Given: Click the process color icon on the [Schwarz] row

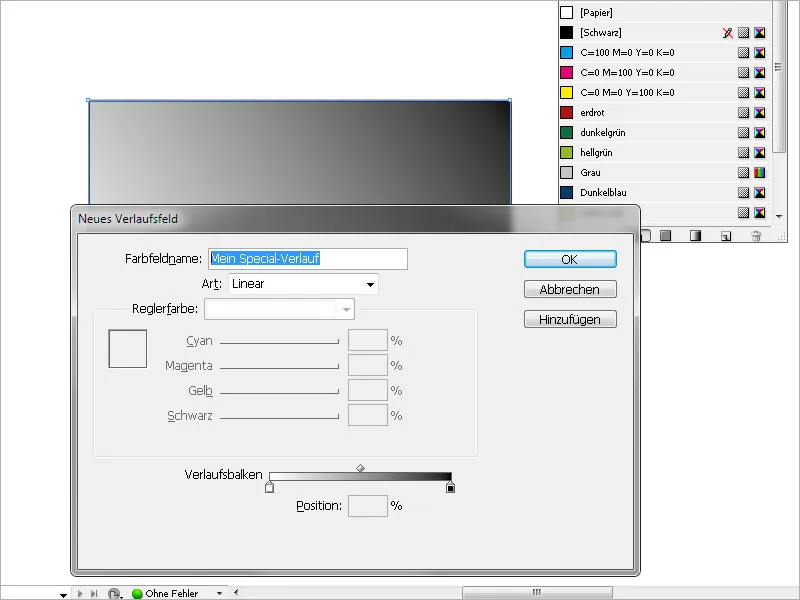Looking at the screenshot, I should pyautogui.click(x=743, y=33).
